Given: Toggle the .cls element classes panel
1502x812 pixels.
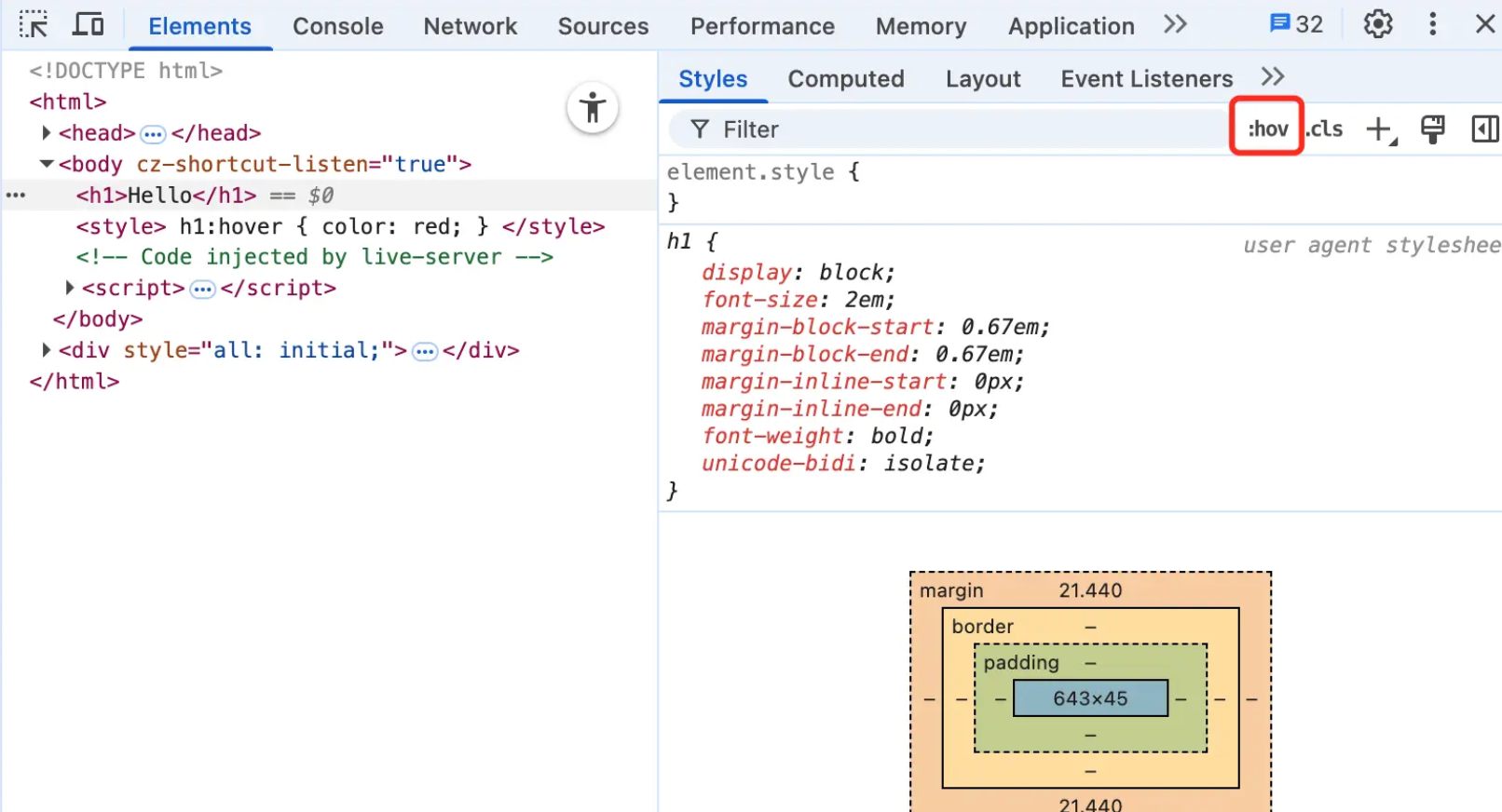Looking at the screenshot, I should click(1324, 129).
